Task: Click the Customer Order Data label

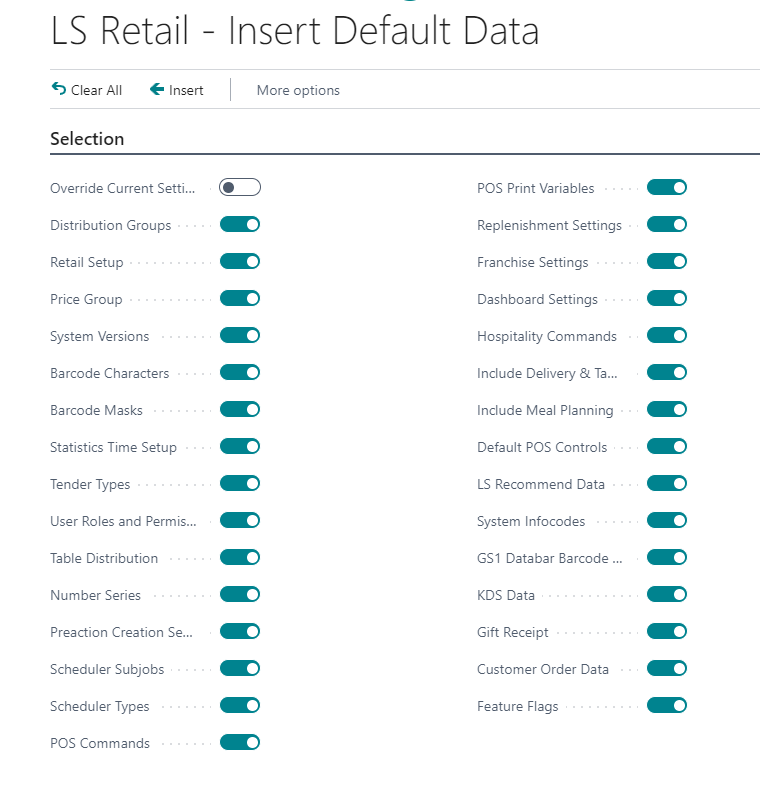Action: pos(543,669)
